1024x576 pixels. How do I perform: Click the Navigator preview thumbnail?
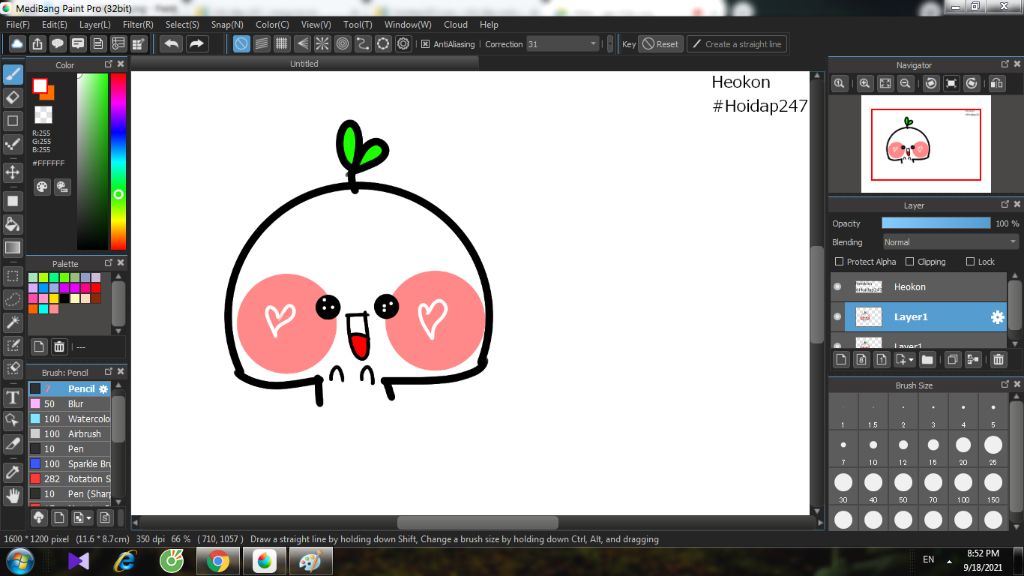pyautogui.click(x=925, y=144)
